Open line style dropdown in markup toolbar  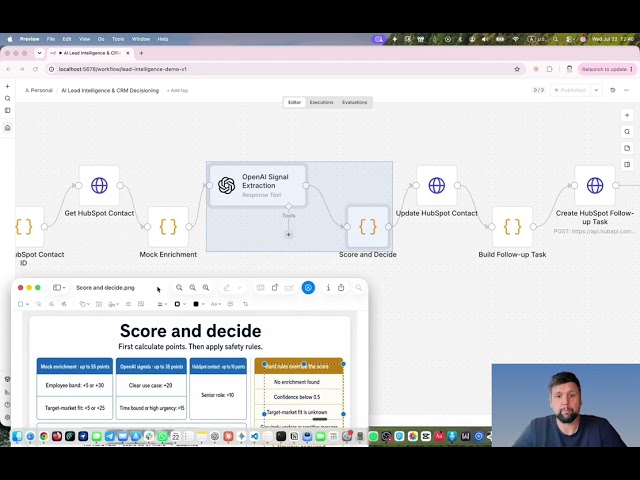[x=162, y=304]
